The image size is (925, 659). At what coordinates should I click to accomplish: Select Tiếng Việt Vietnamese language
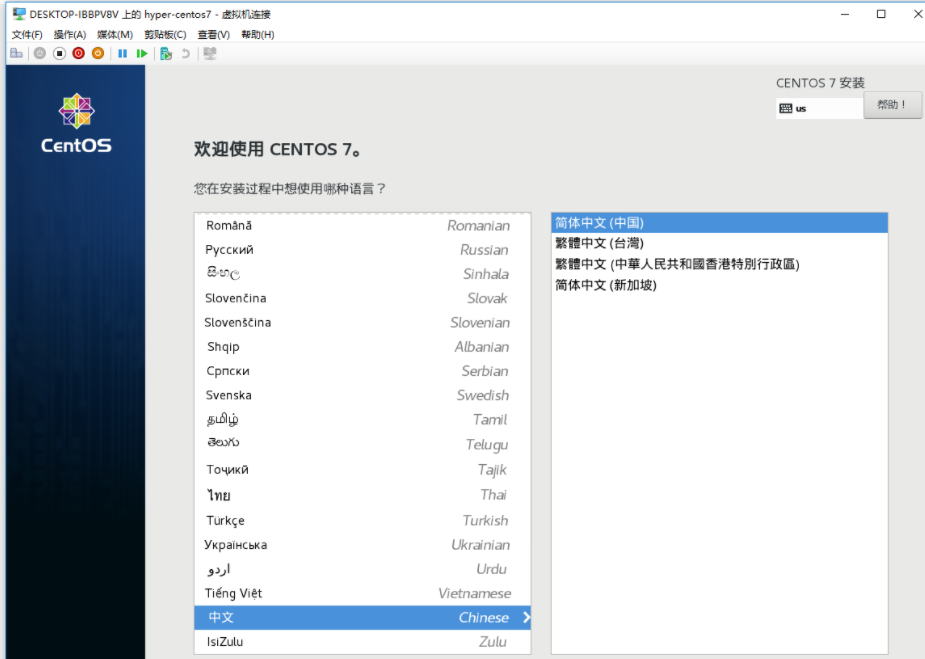point(362,593)
